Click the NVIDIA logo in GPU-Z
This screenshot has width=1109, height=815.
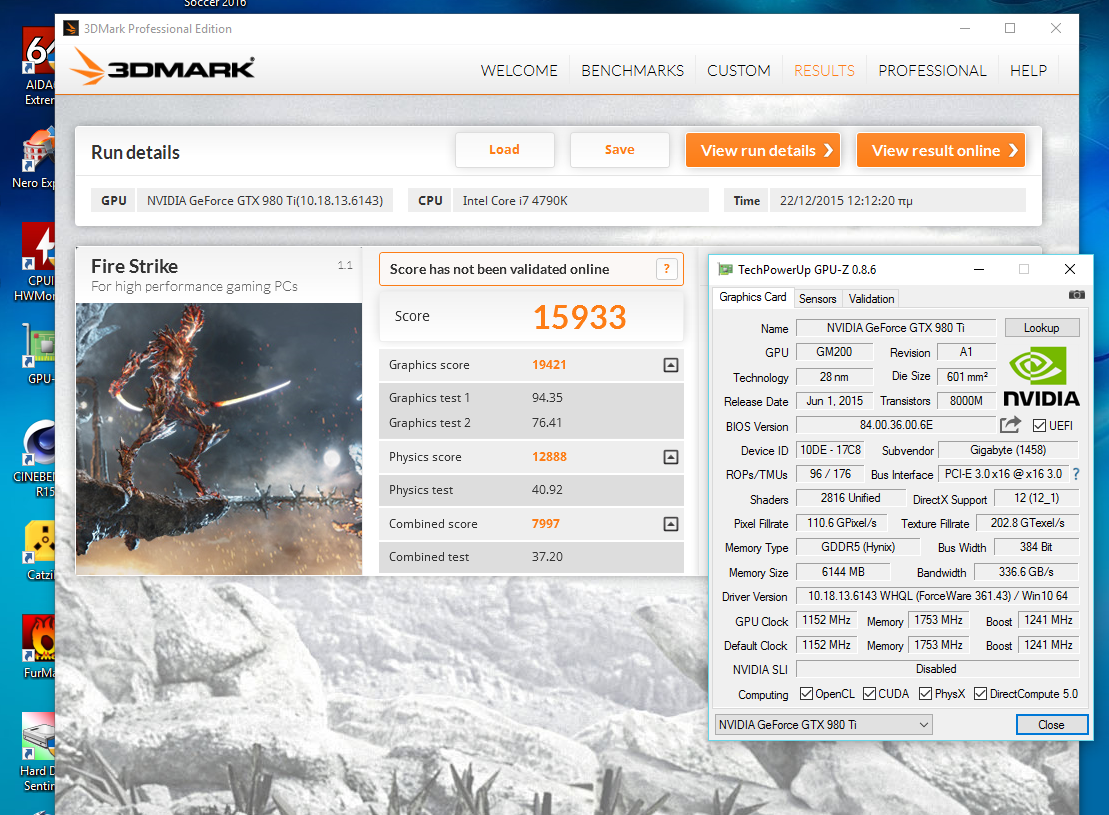(1041, 378)
